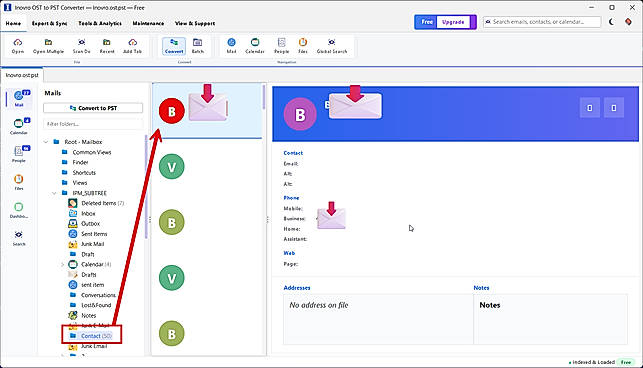Open the Conversations folder
This screenshot has height=368, width=643.
point(98,295)
